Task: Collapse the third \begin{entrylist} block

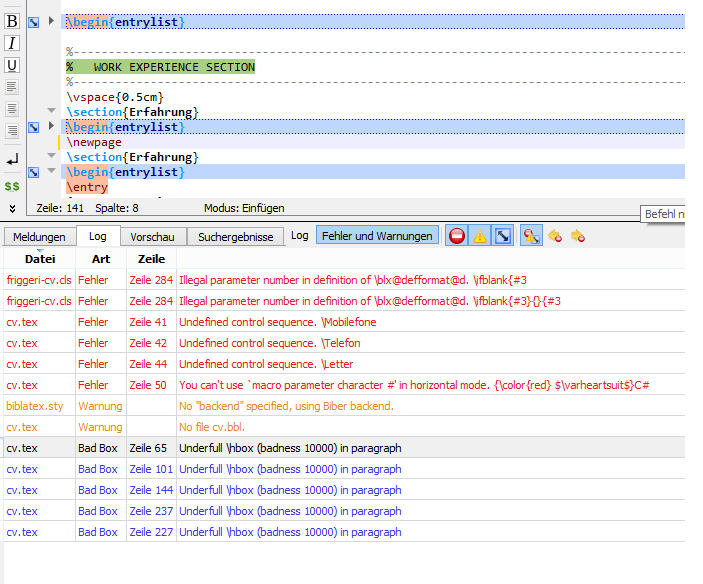Action: point(52,170)
